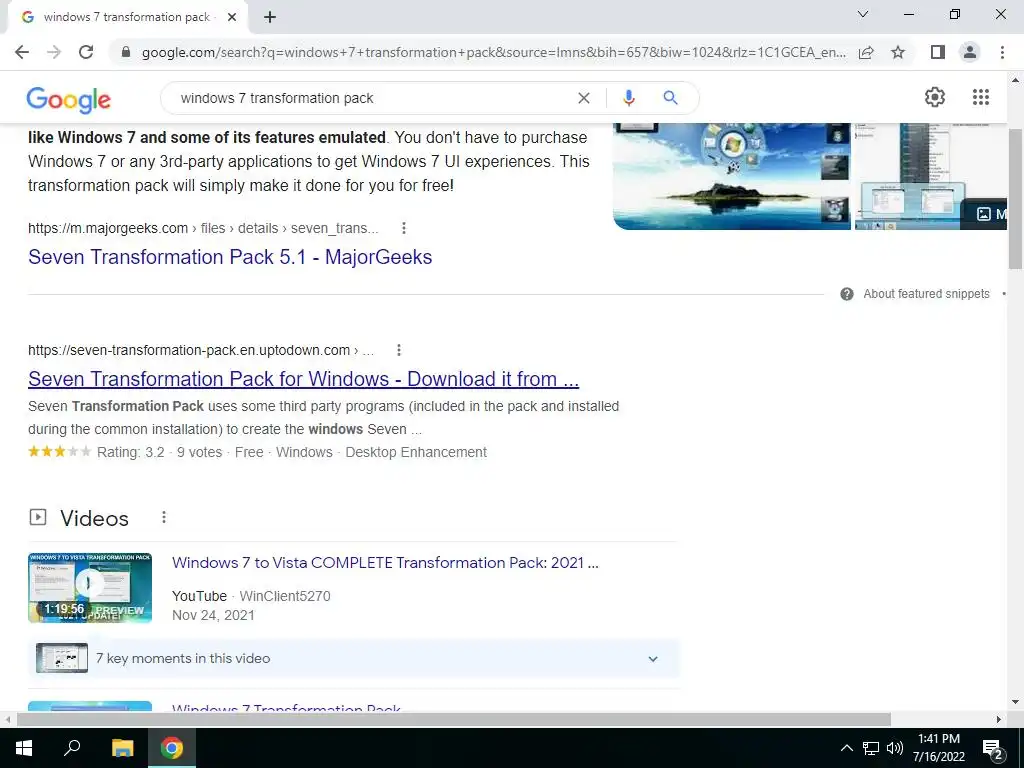Click the uptodown.com result URL
The width and height of the screenshot is (1024, 768).
click(x=200, y=350)
